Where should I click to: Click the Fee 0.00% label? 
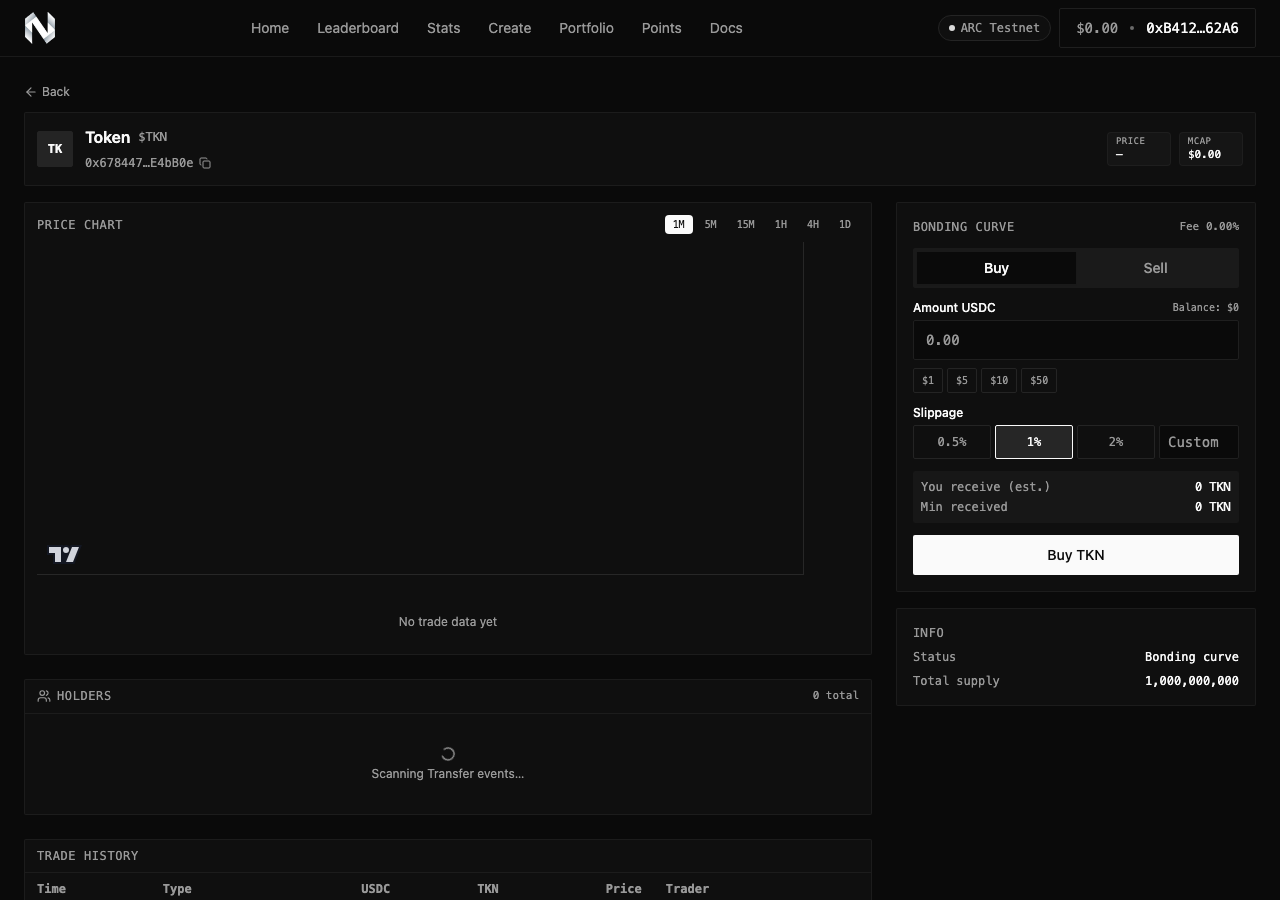(1209, 227)
